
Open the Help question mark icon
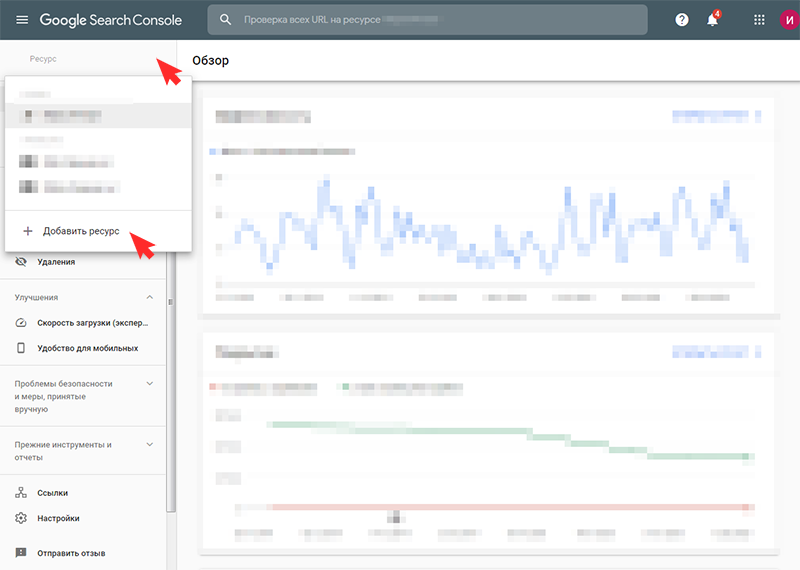pyautogui.click(x=682, y=20)
